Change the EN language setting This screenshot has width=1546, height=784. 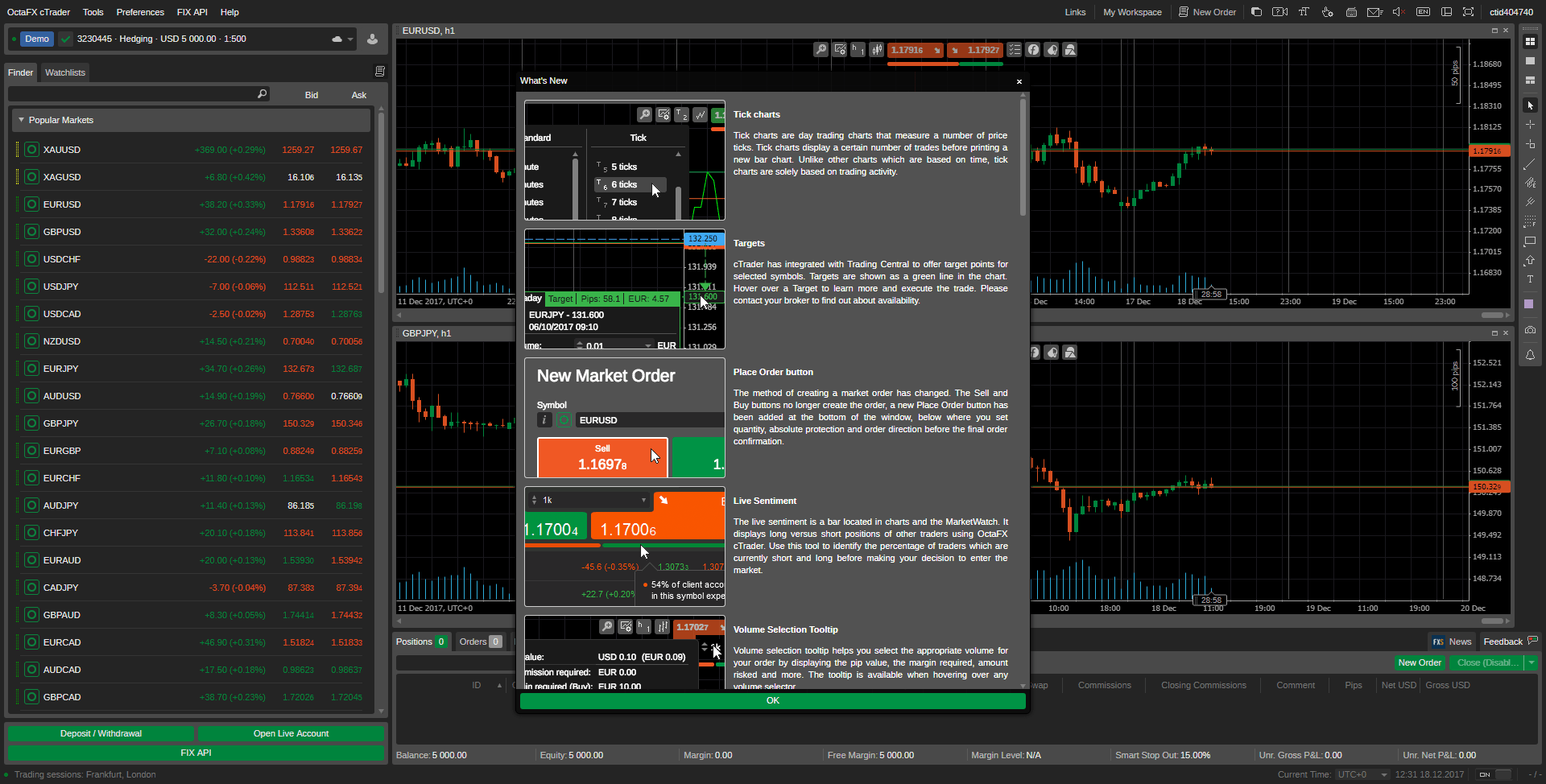(x=1423, y=12)
